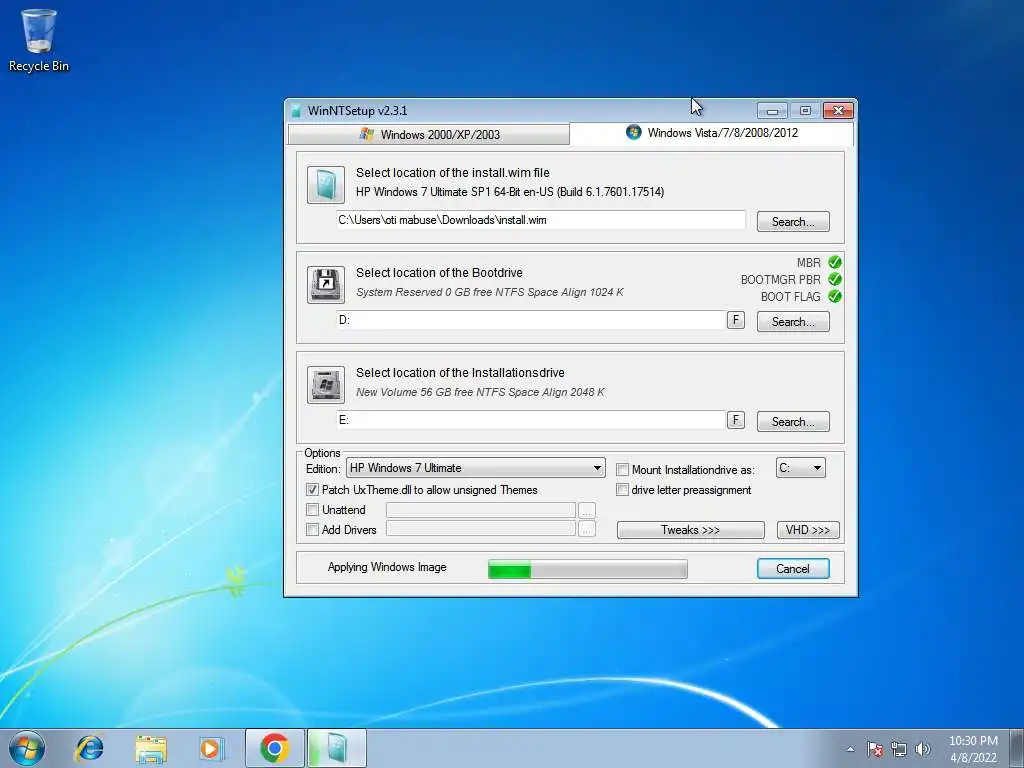This screenshot has width=1024, height=768.
Task: Click the BOOTMGR PBR green checkmark icon
Action: [x=835, y=279]
